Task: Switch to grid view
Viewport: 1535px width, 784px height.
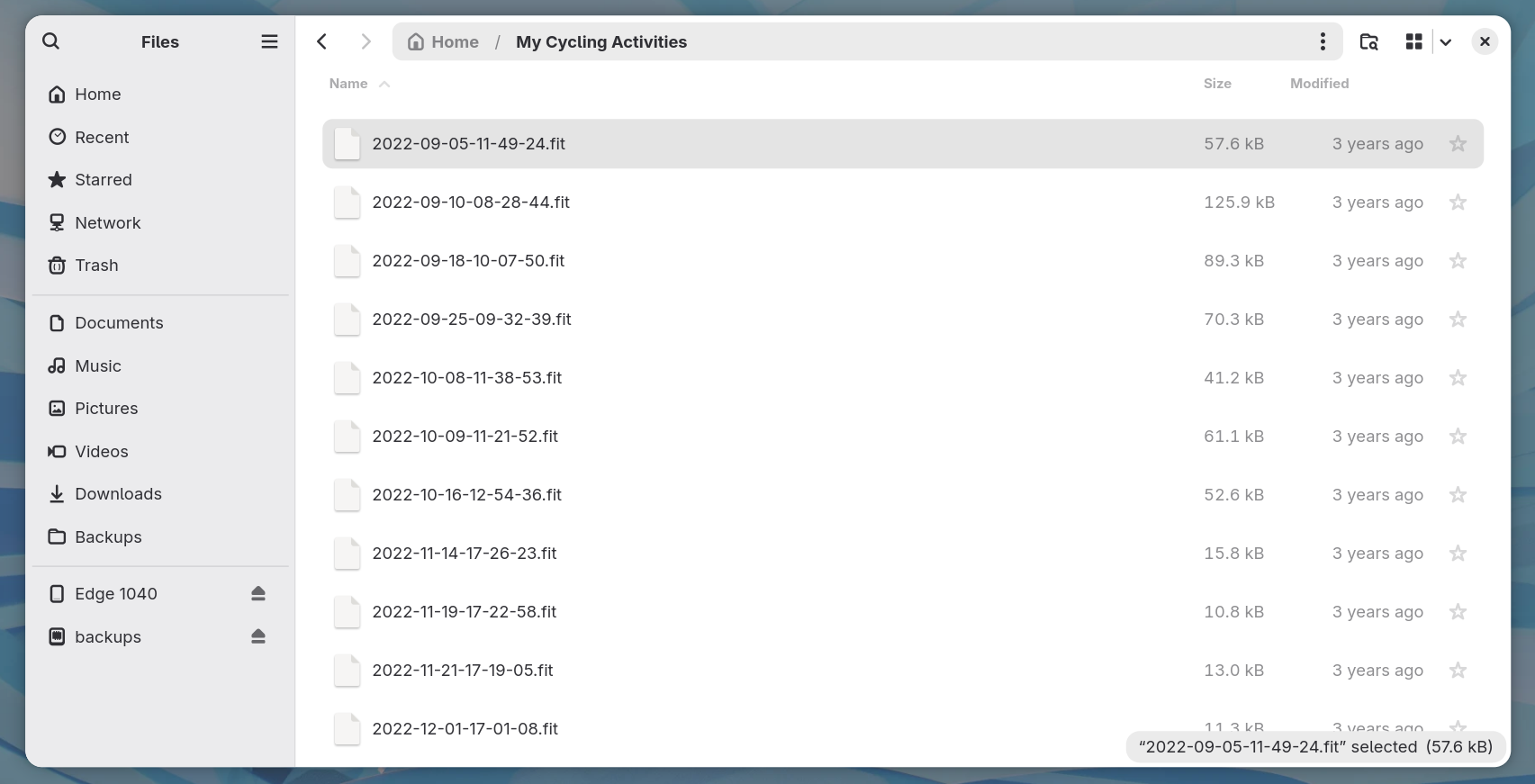Action: [x=1414, y=41]
